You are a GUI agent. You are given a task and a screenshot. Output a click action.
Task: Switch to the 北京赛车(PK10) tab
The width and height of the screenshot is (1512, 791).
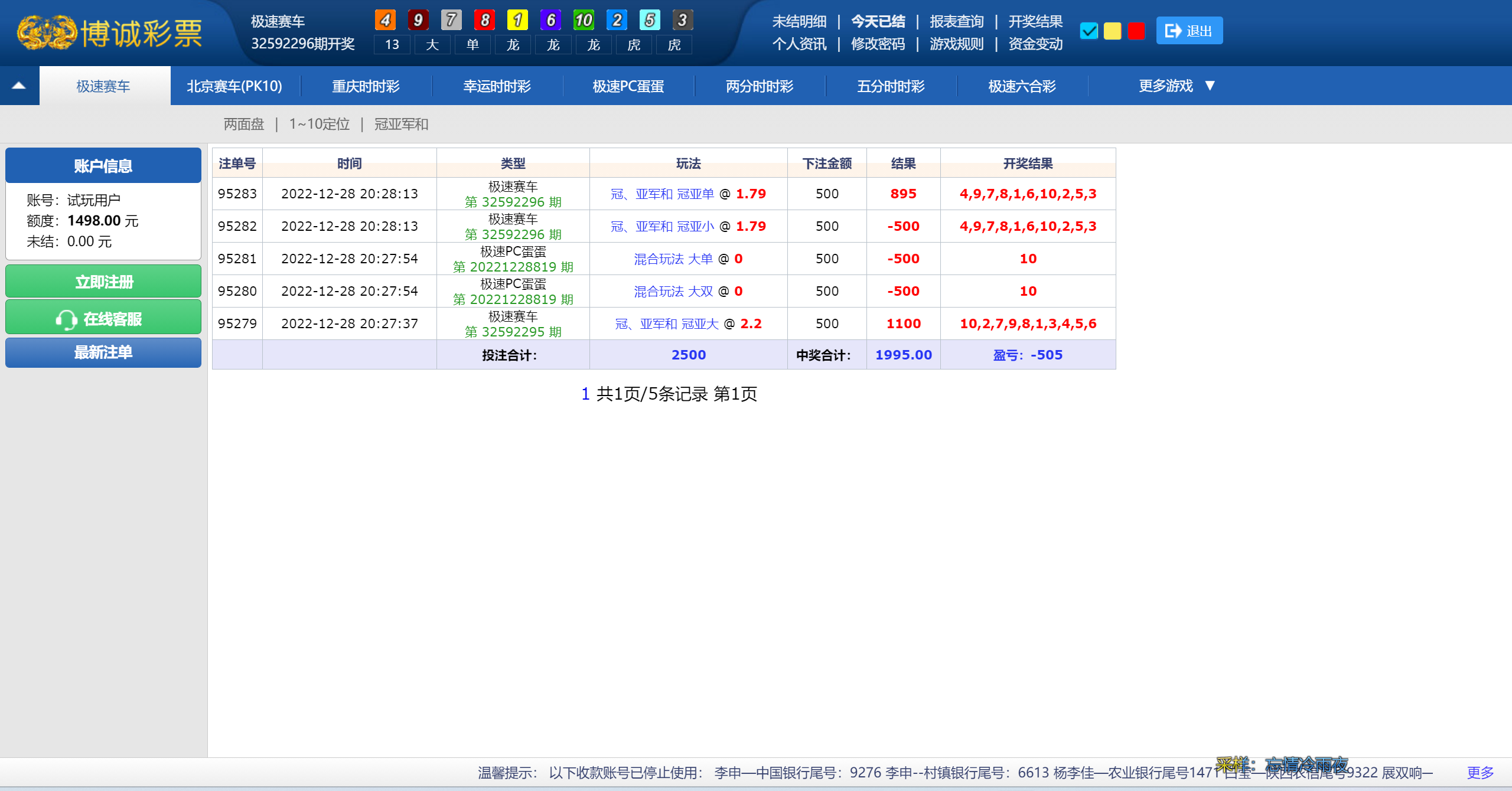coord(234,86)
